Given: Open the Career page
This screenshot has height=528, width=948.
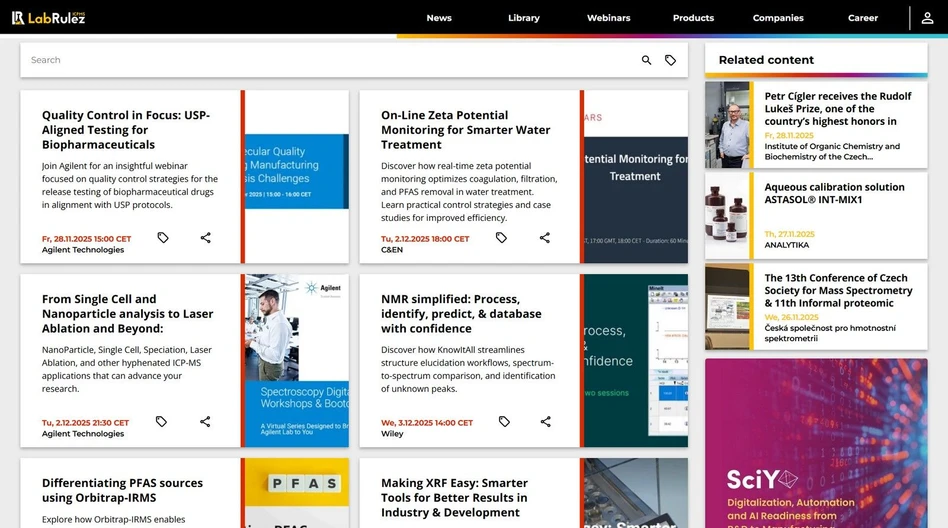Looking at the screenshot, I should point(863,18).
